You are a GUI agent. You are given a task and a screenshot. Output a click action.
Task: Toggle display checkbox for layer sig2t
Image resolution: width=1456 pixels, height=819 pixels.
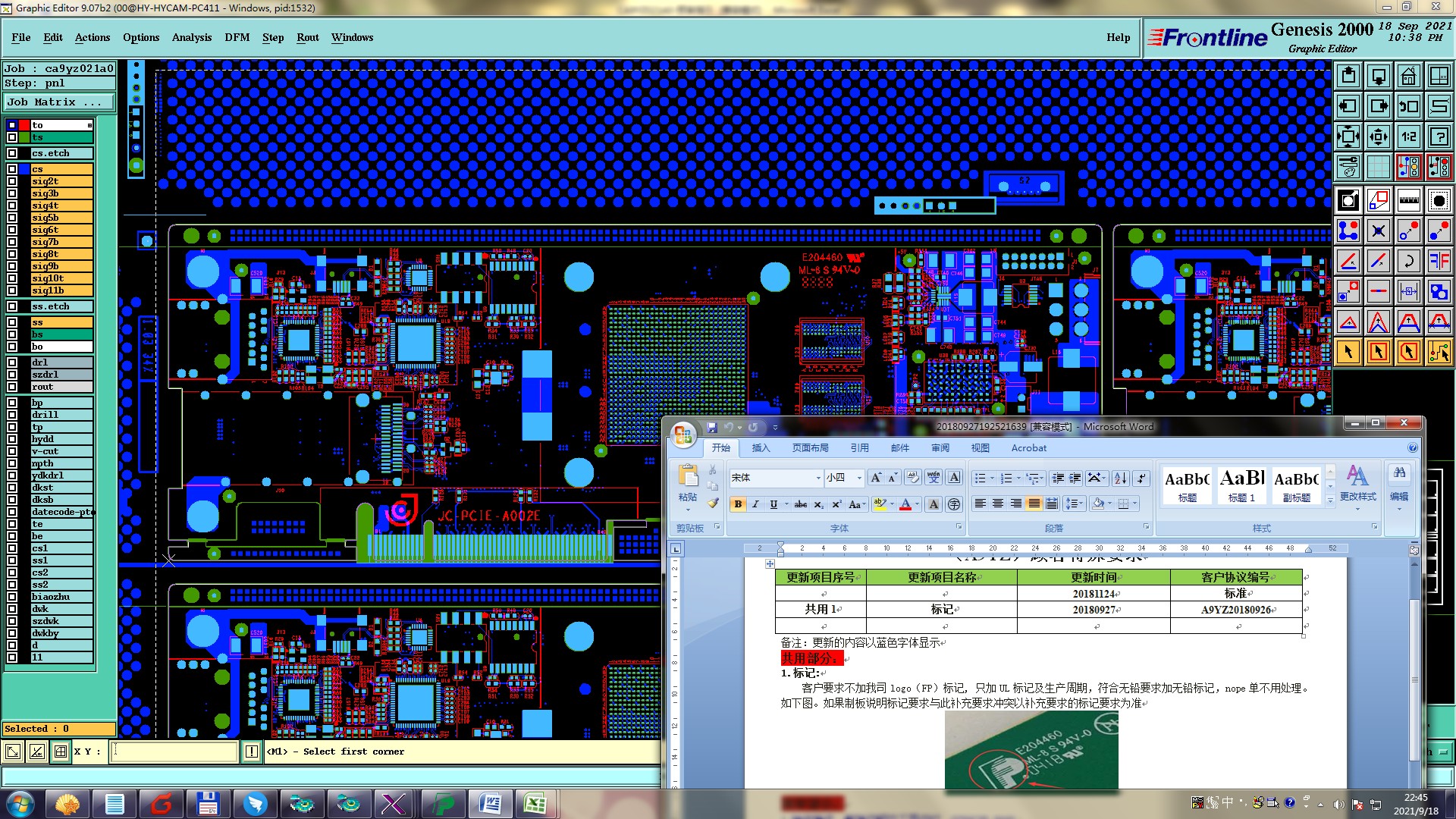(x=12, y=181)
